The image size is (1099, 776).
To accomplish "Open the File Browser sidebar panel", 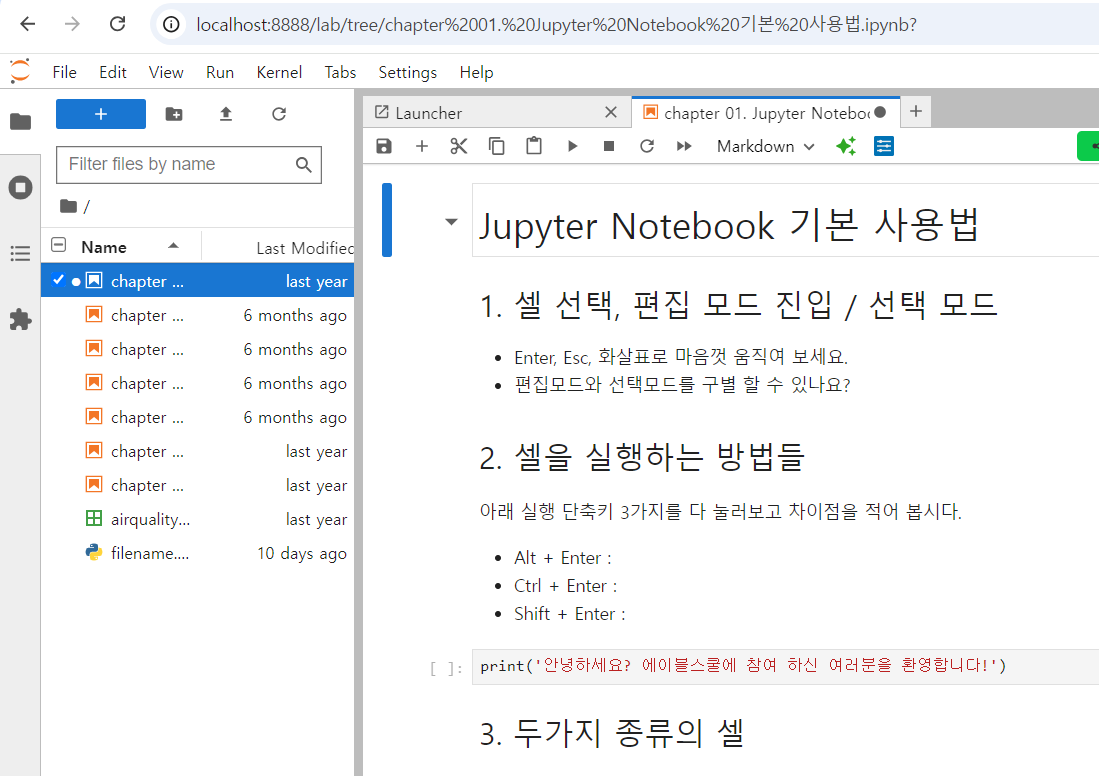I will tap(20, 121).
